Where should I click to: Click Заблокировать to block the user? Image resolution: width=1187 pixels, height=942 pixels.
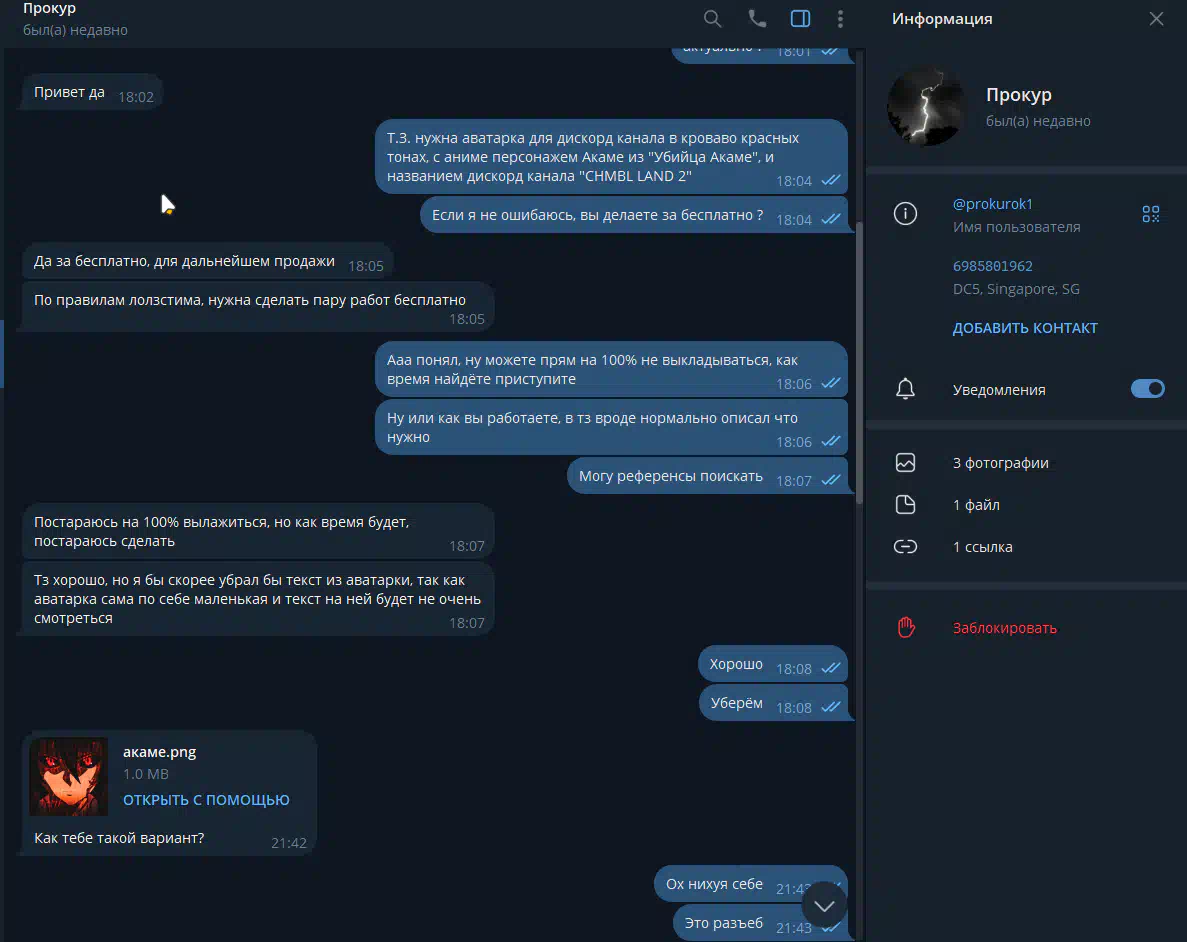1004,628
